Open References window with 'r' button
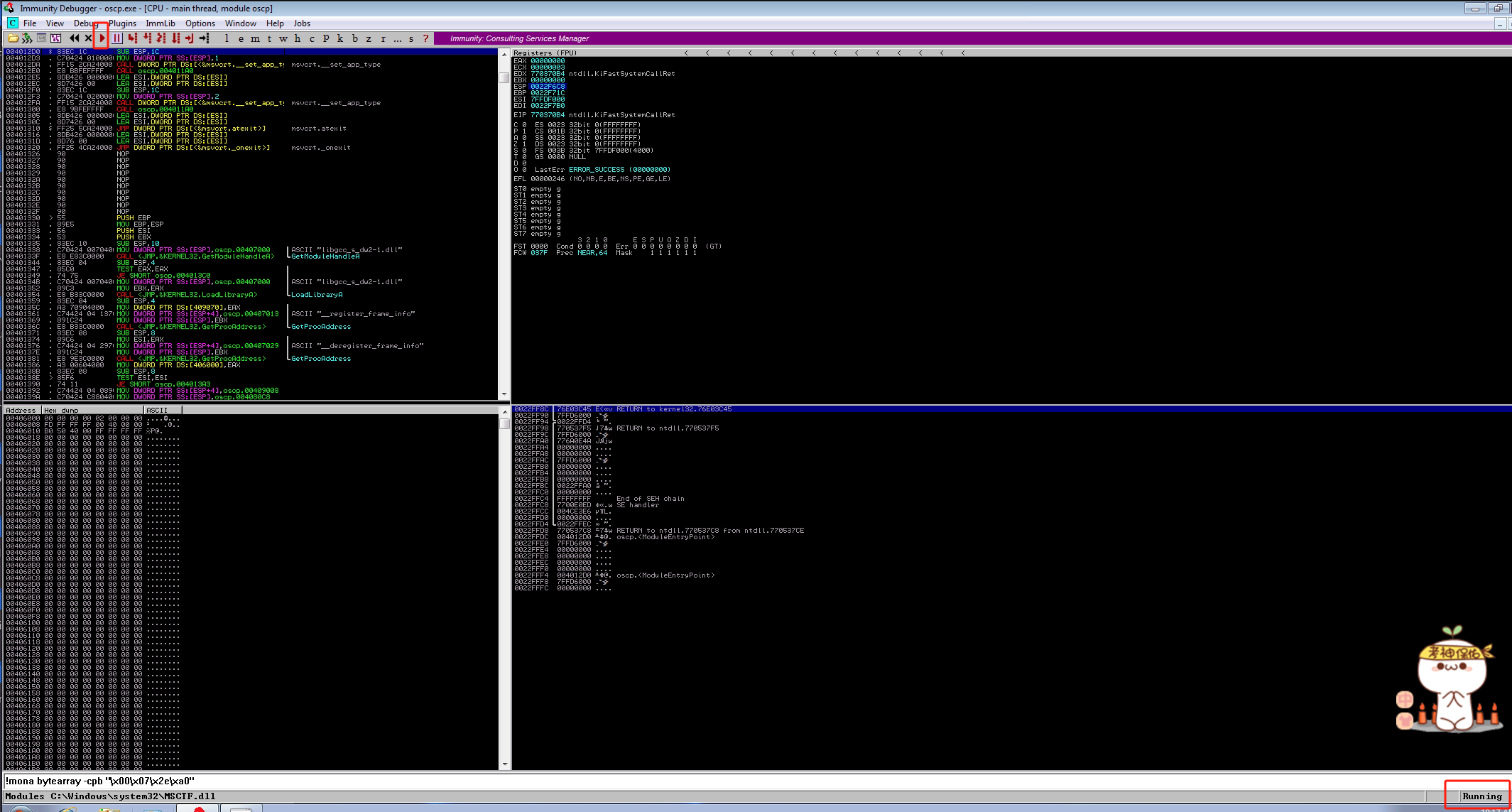The image size is (1512, 812). pyautogui.click(x=383, y=38)
